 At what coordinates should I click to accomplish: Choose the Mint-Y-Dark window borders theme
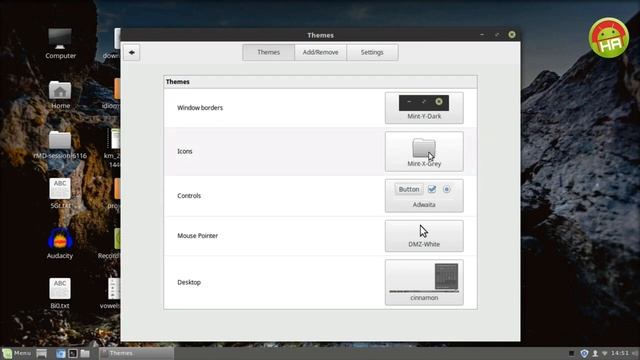[x=424, y=108]
